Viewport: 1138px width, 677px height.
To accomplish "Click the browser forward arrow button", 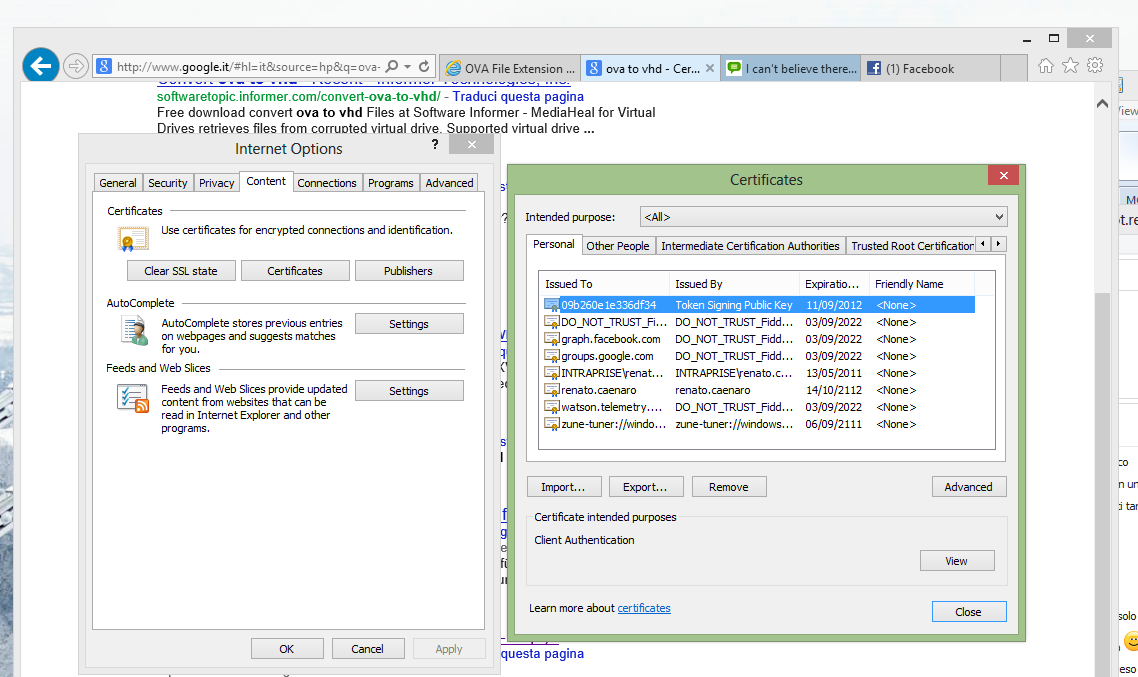I will (x=75, y=66).
